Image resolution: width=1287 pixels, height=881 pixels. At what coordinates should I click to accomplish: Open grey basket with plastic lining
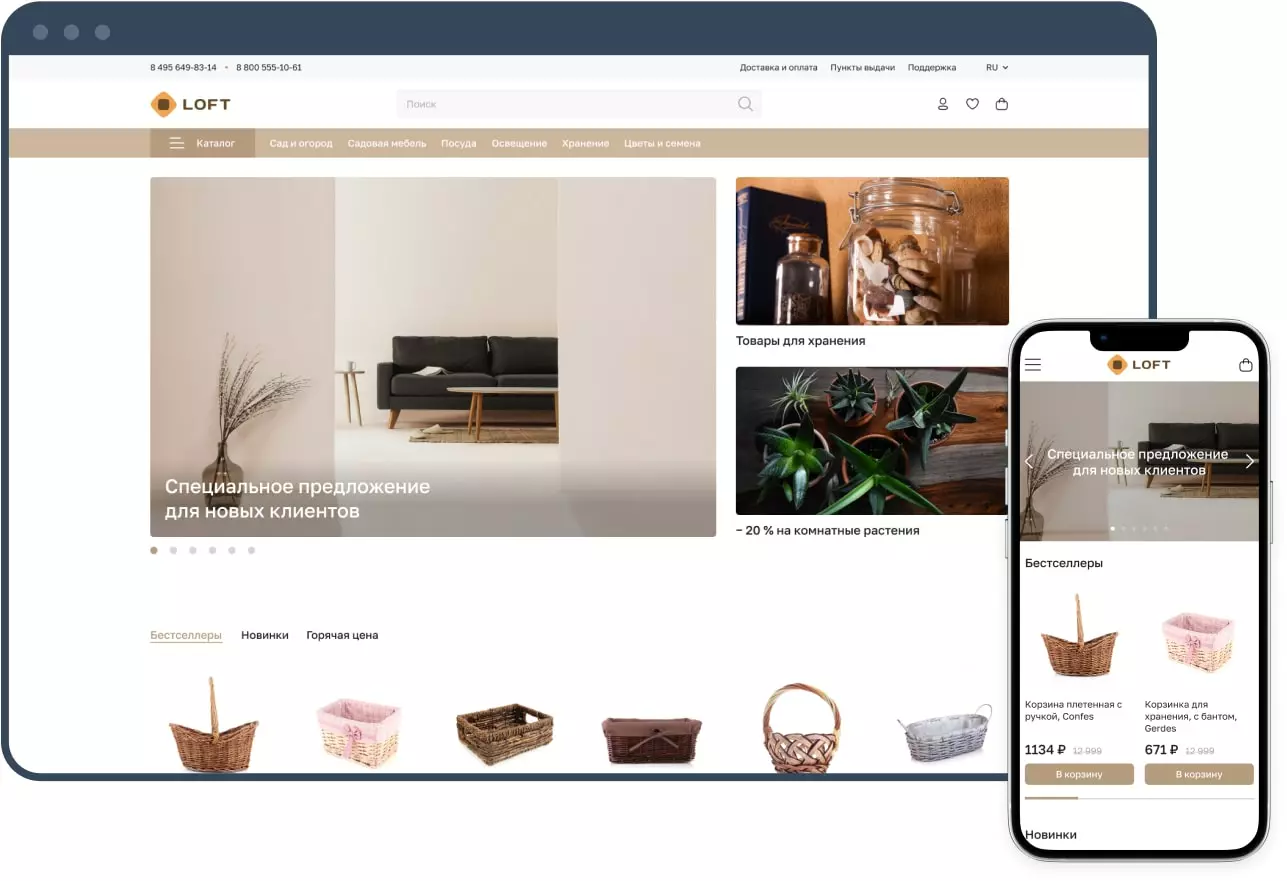point(945,735)
